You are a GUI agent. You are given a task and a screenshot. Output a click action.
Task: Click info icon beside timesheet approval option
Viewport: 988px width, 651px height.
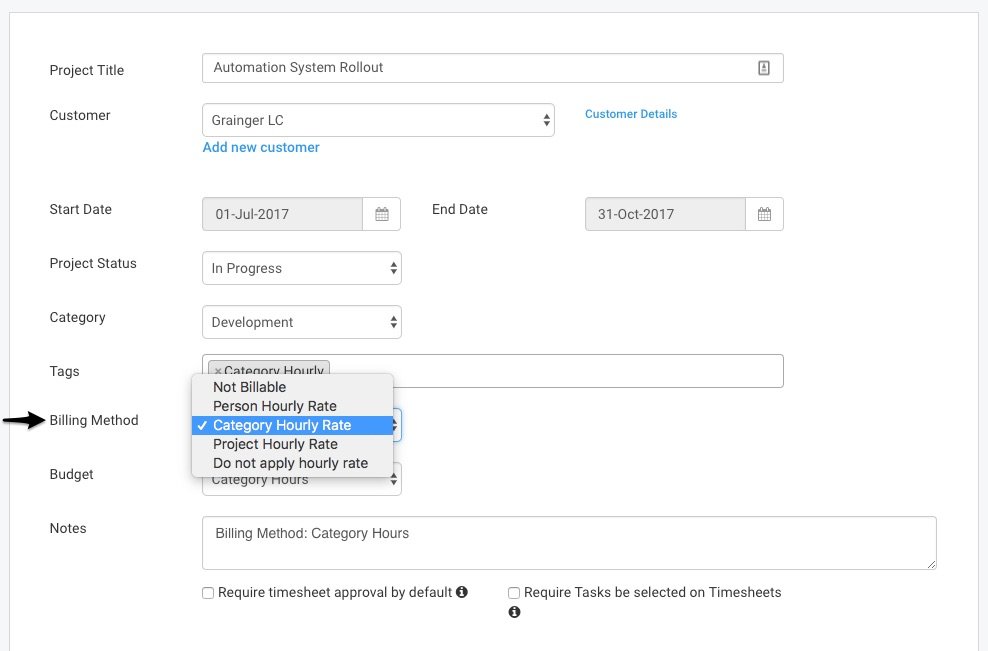(x=462, y=592)
